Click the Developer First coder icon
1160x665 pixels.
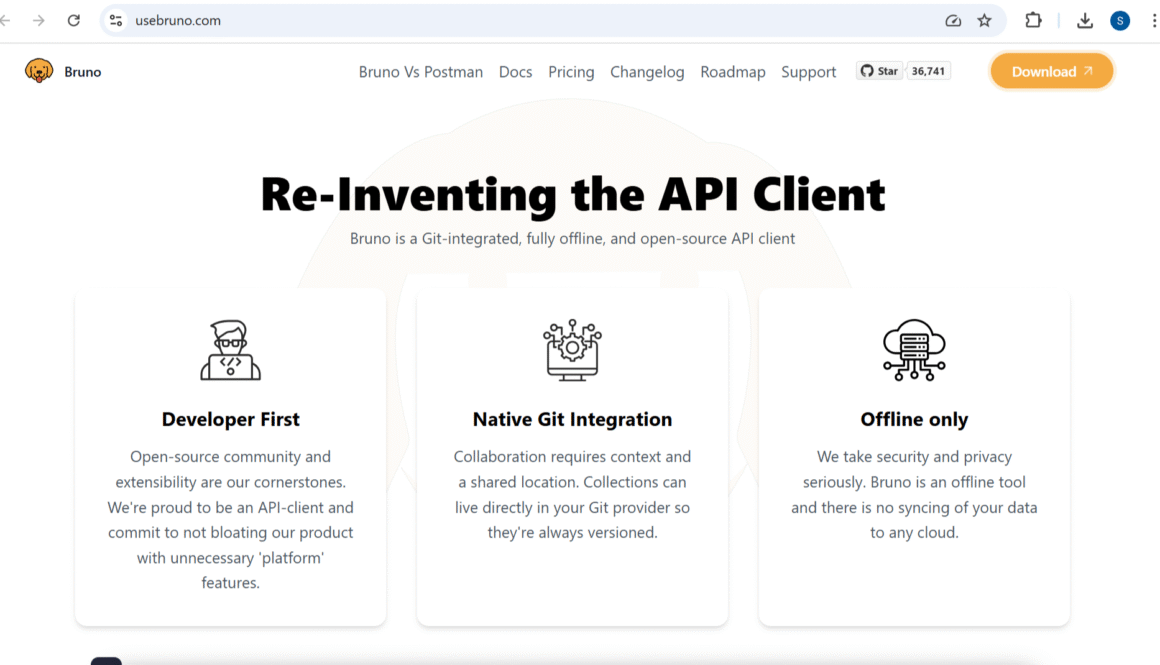click(231, 350)
